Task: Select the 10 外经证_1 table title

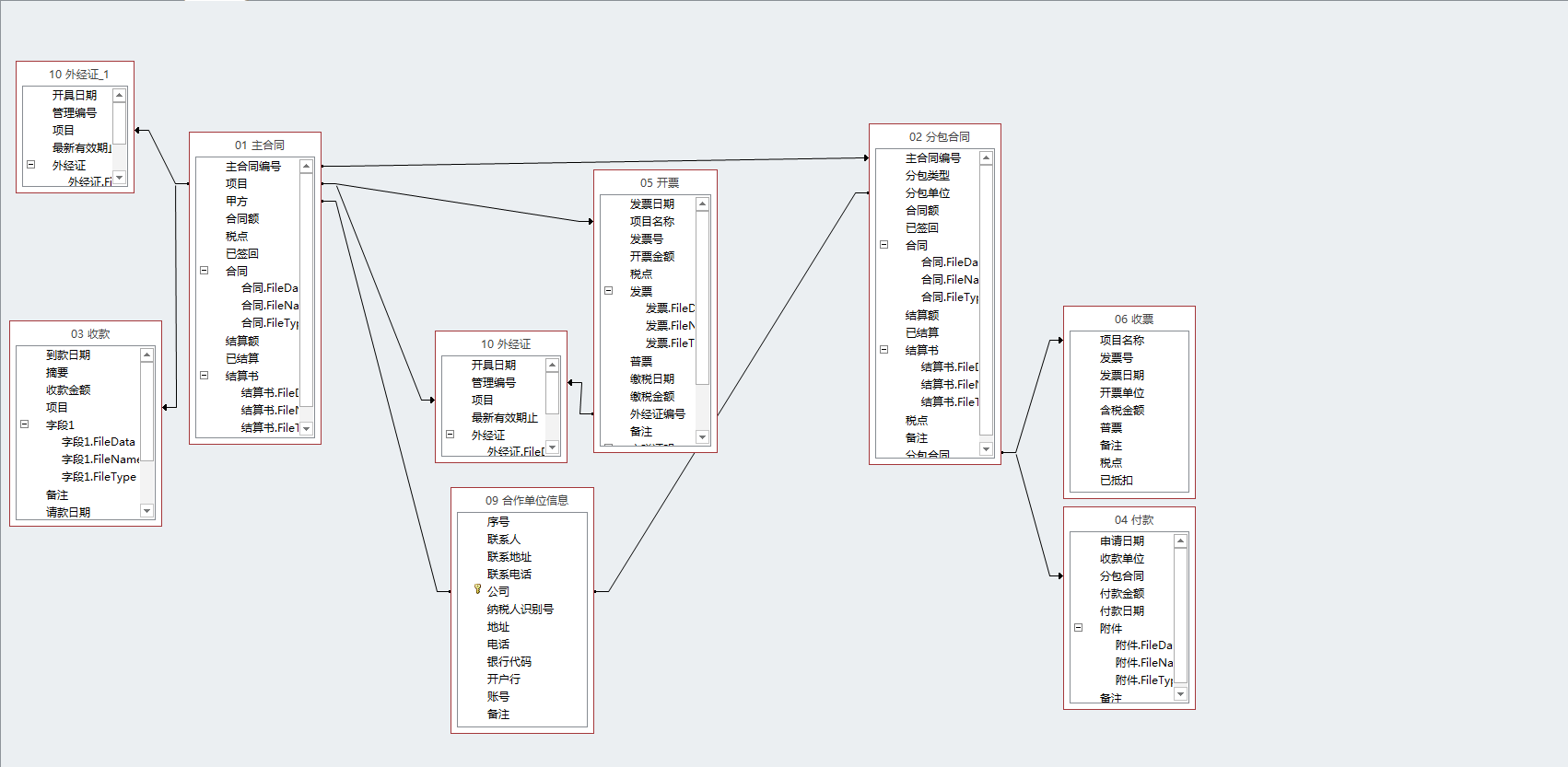Action: tap(78, 74)
